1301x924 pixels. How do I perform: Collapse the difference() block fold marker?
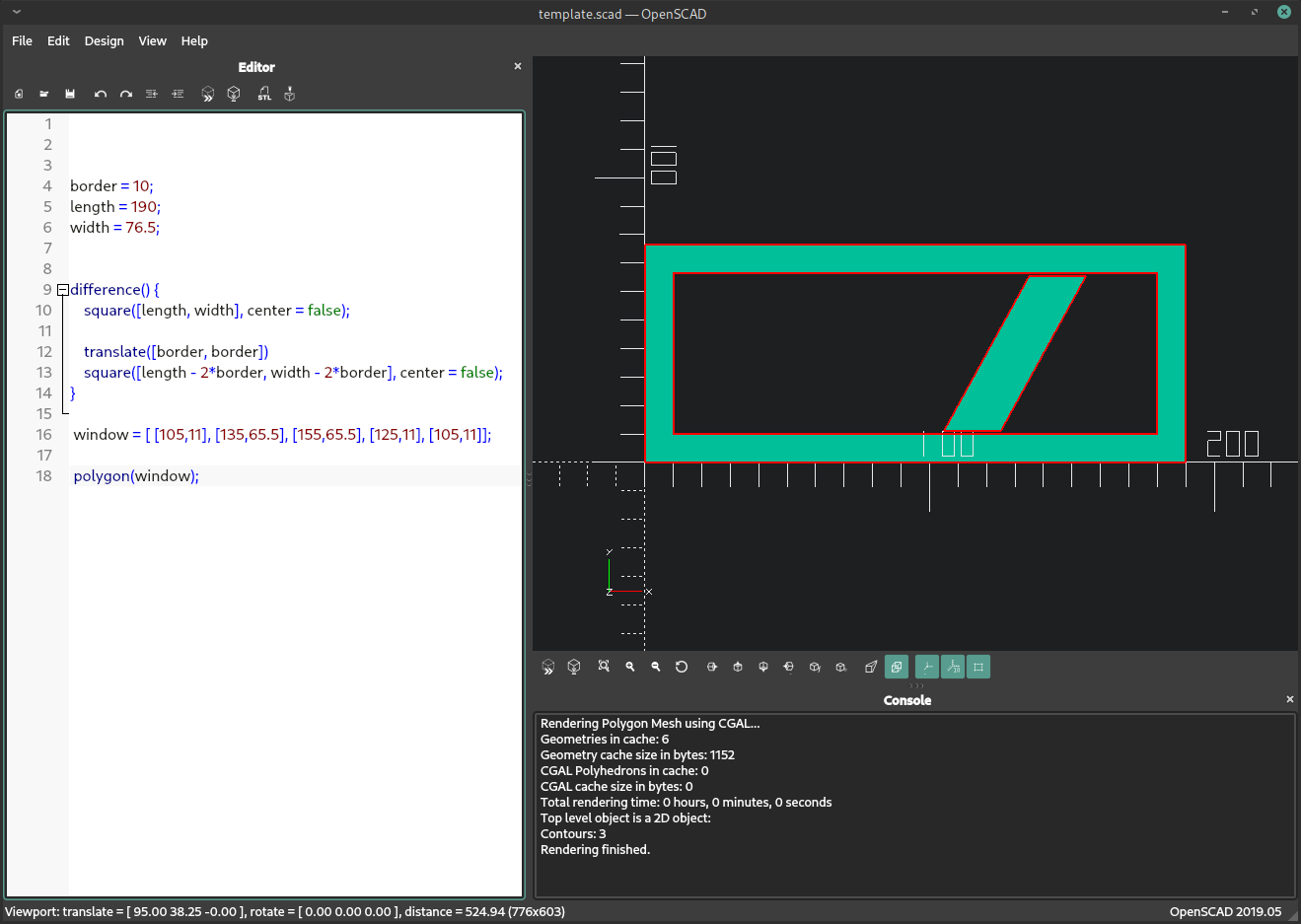63,290
